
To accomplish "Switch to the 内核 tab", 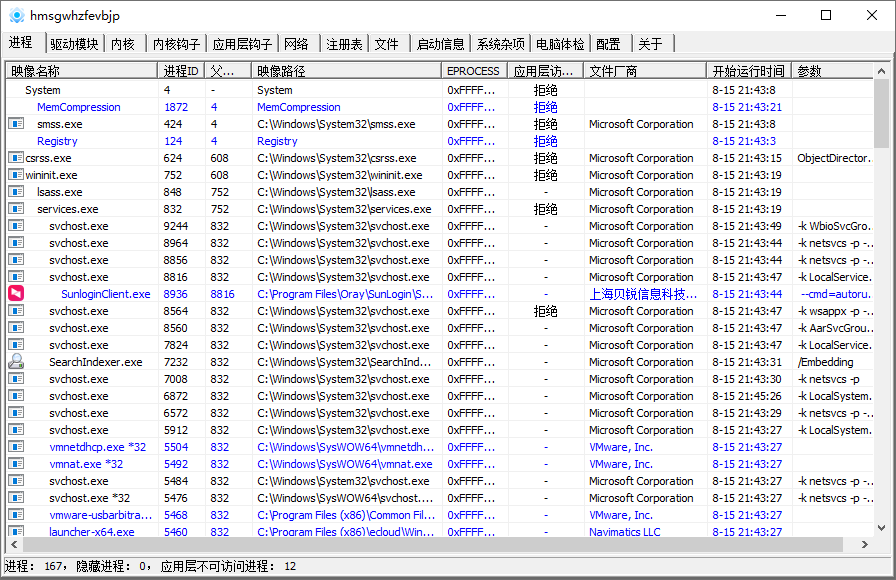I will click(123, 44).
